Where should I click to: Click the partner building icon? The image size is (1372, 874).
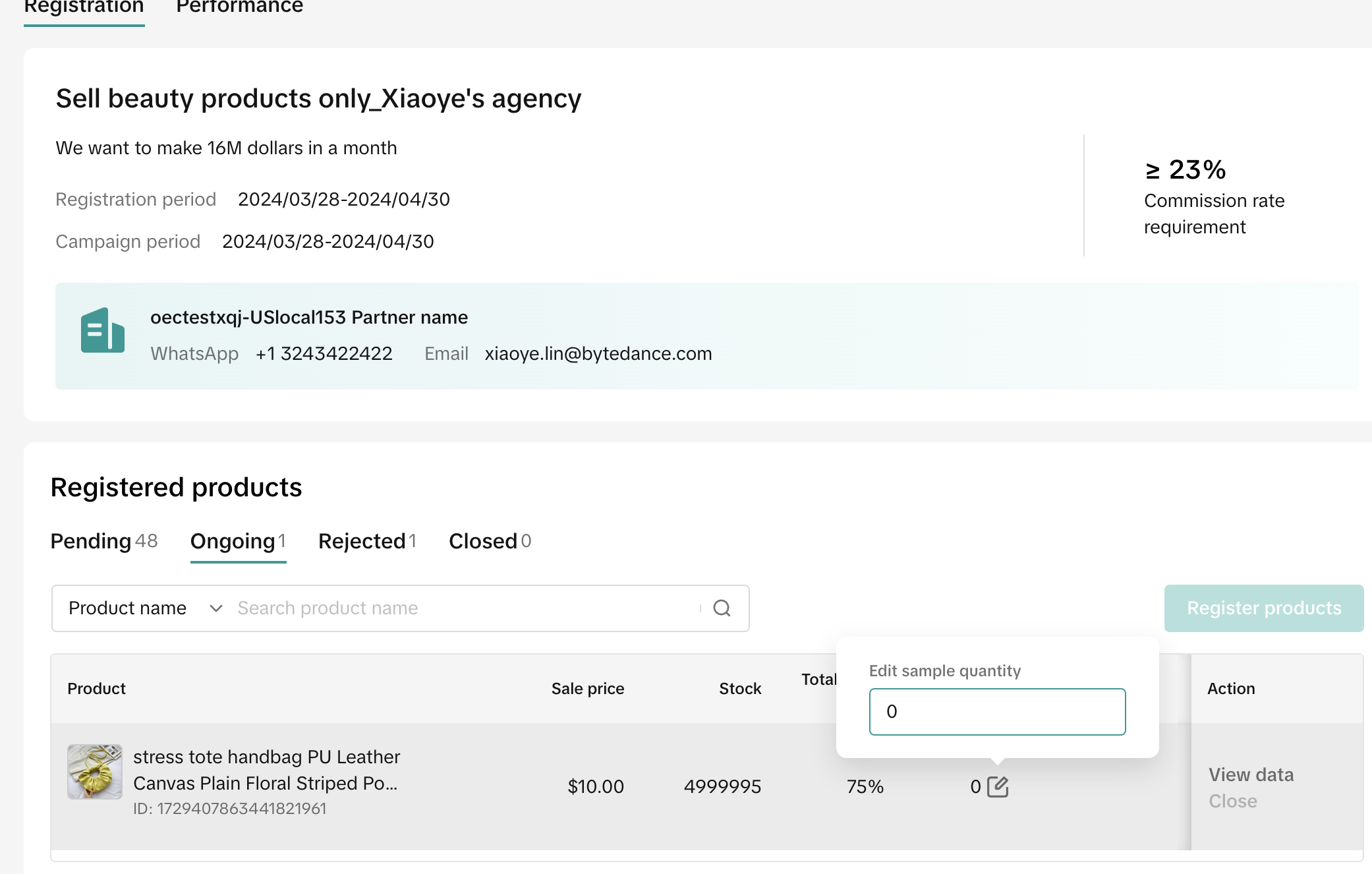click(x=102, y=331)
